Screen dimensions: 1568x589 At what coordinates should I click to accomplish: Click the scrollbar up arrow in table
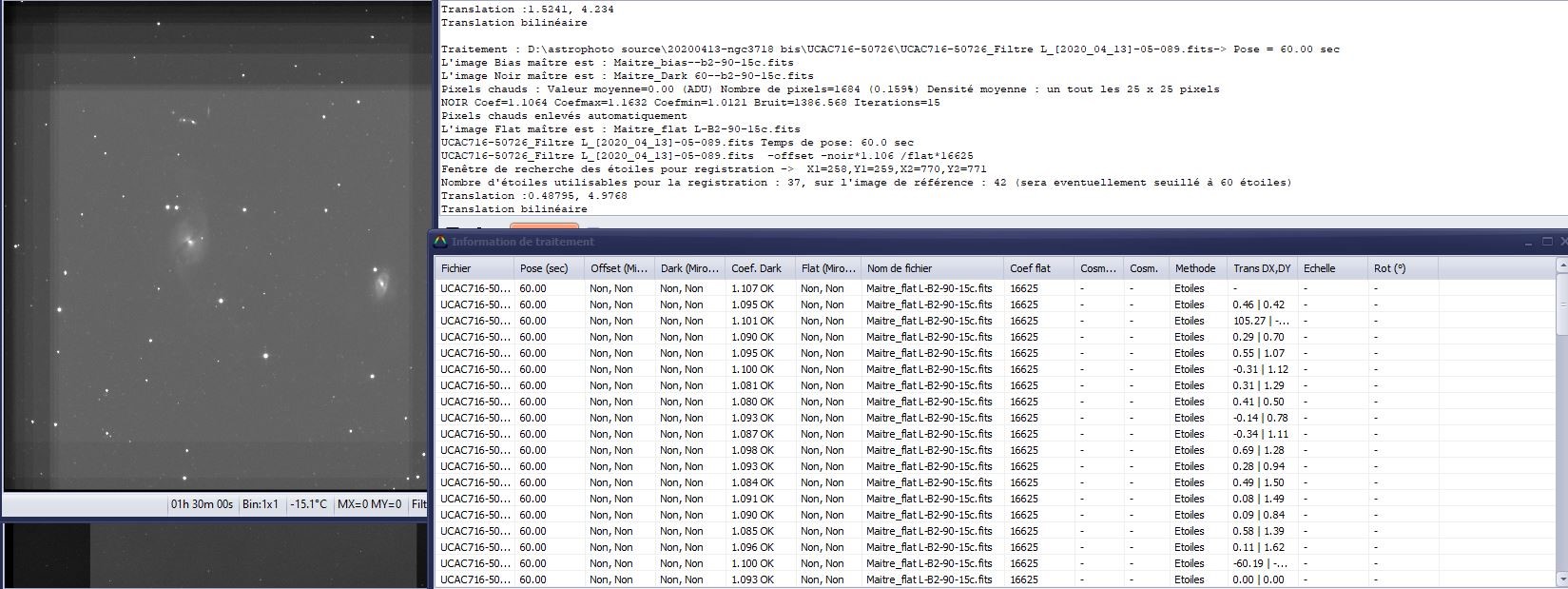coord(1561,265)
